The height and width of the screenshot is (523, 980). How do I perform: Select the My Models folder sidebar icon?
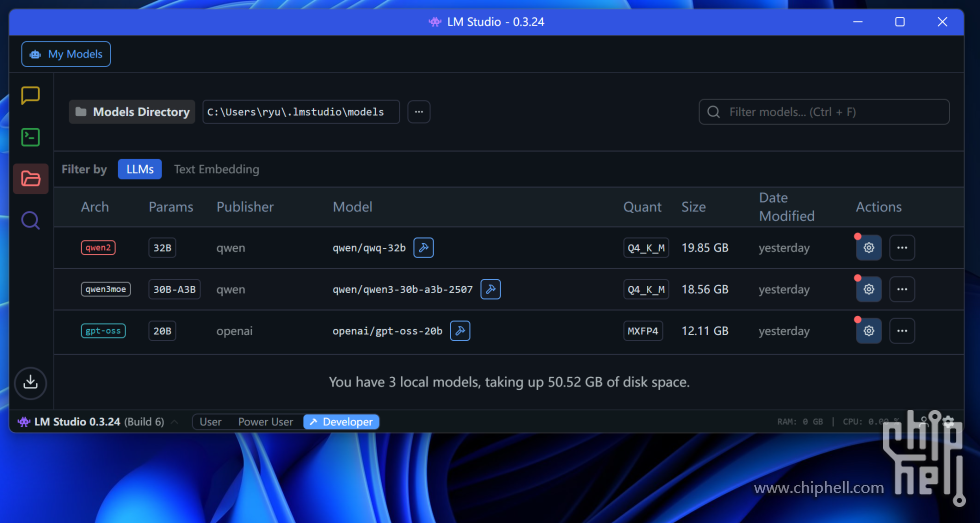pos(31,179)
